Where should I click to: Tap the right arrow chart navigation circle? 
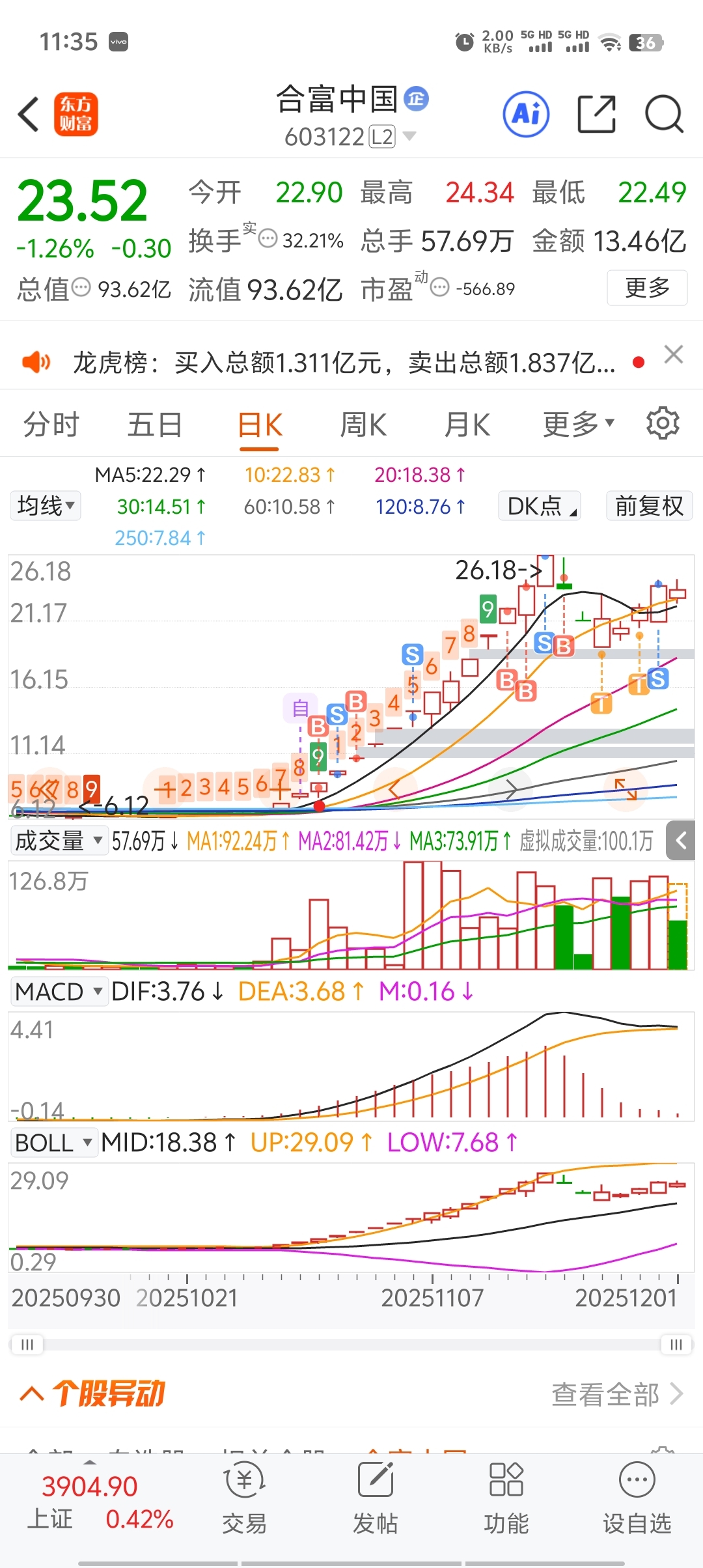pos(511,790)
